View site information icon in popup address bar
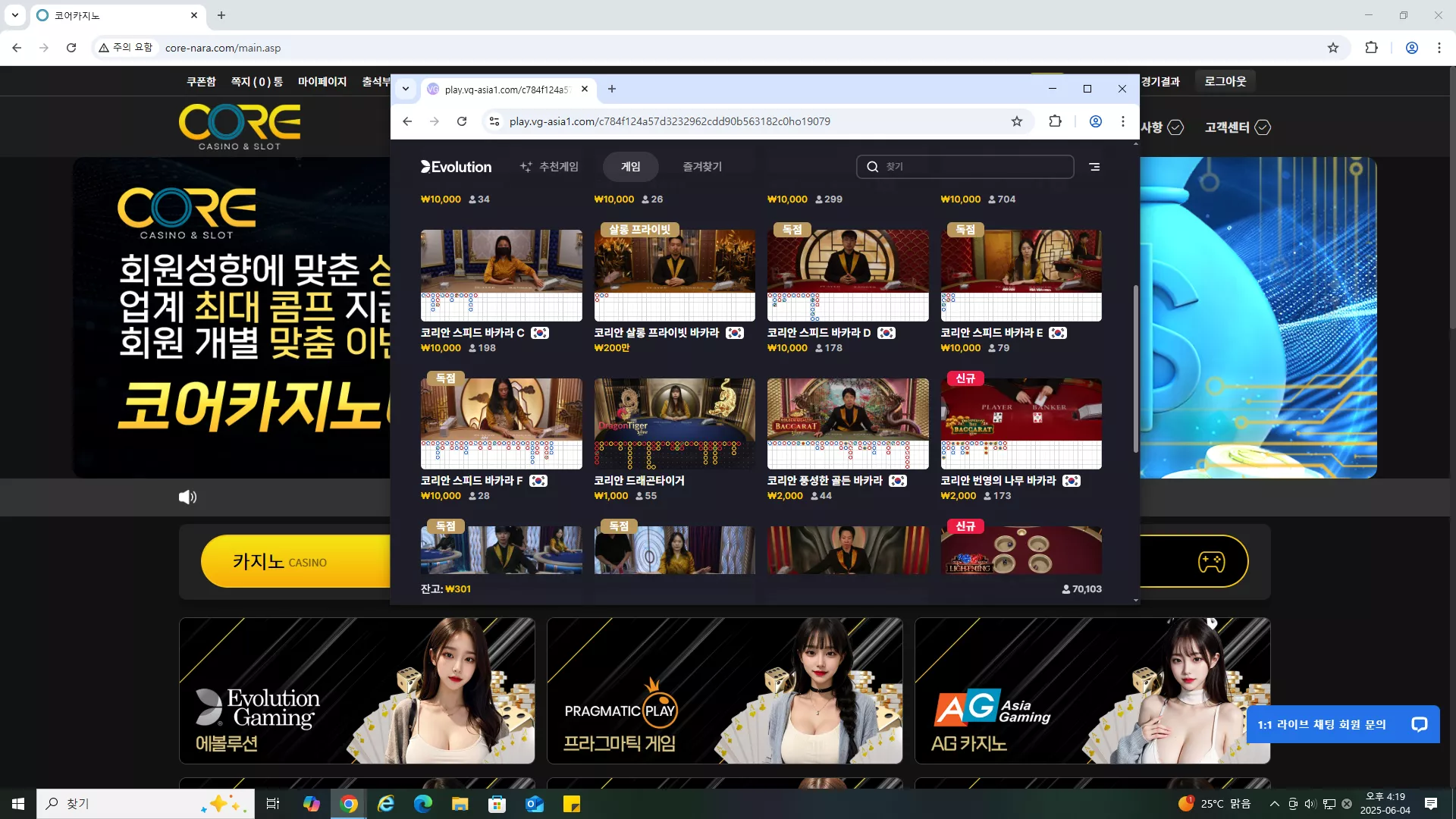The height and width of the screenshot is (819, 1456). (x=494, y=121)
